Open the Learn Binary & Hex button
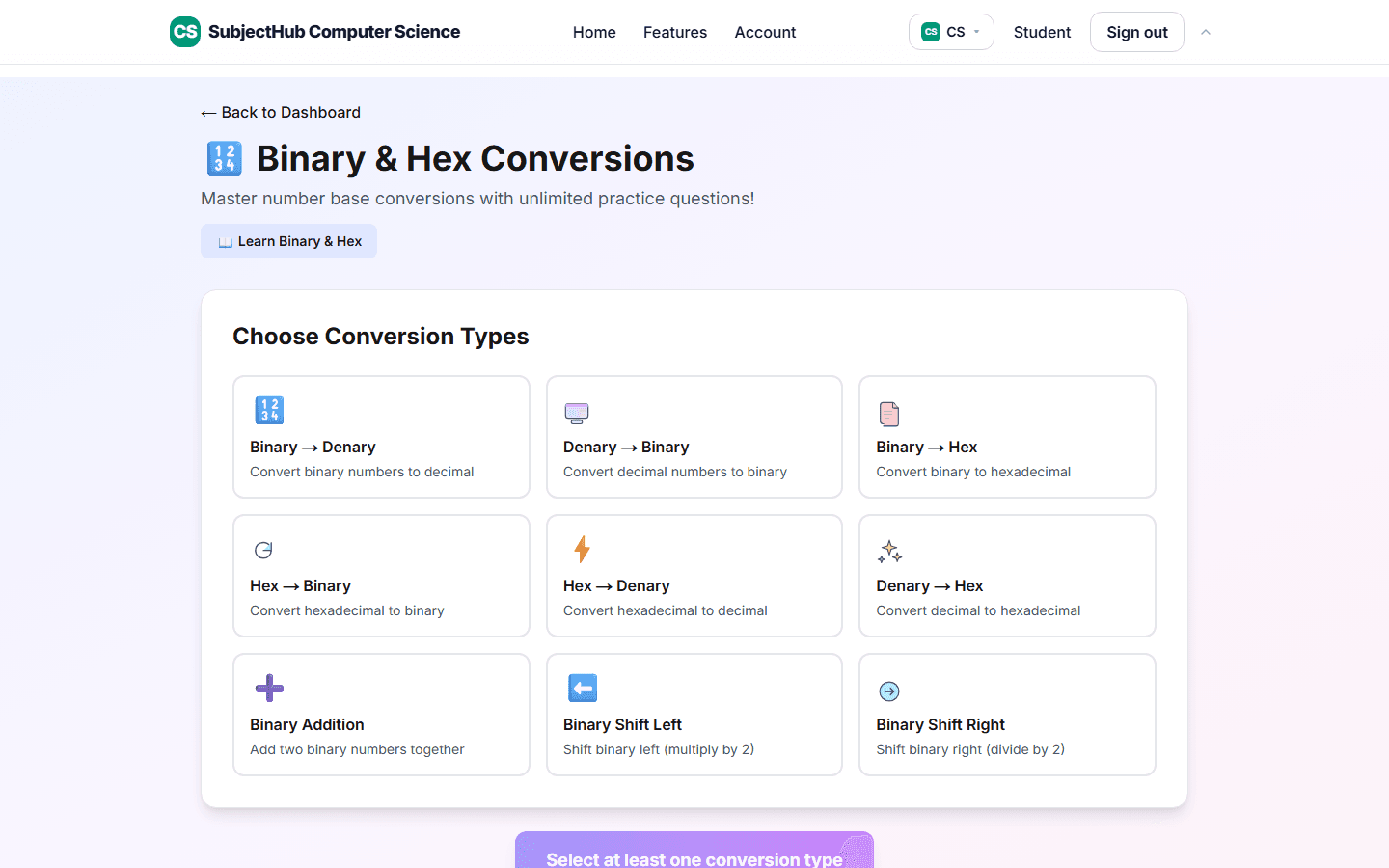Screen dimensions: 1389x868 coord(288,241)
